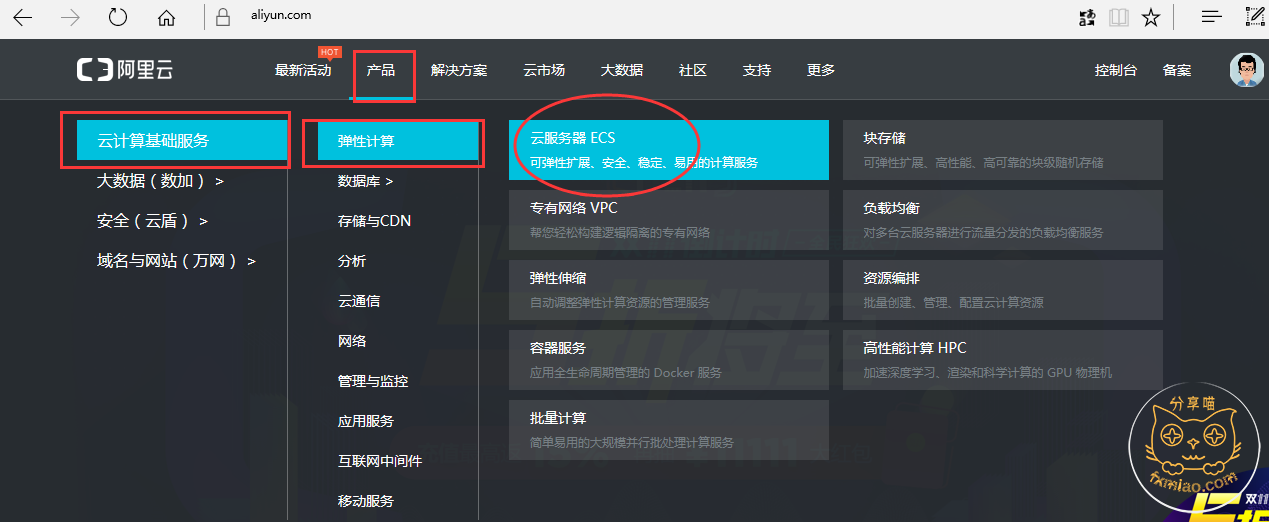
Task: Select 移动服务 subcategory
Action: (x=366, y=501)
